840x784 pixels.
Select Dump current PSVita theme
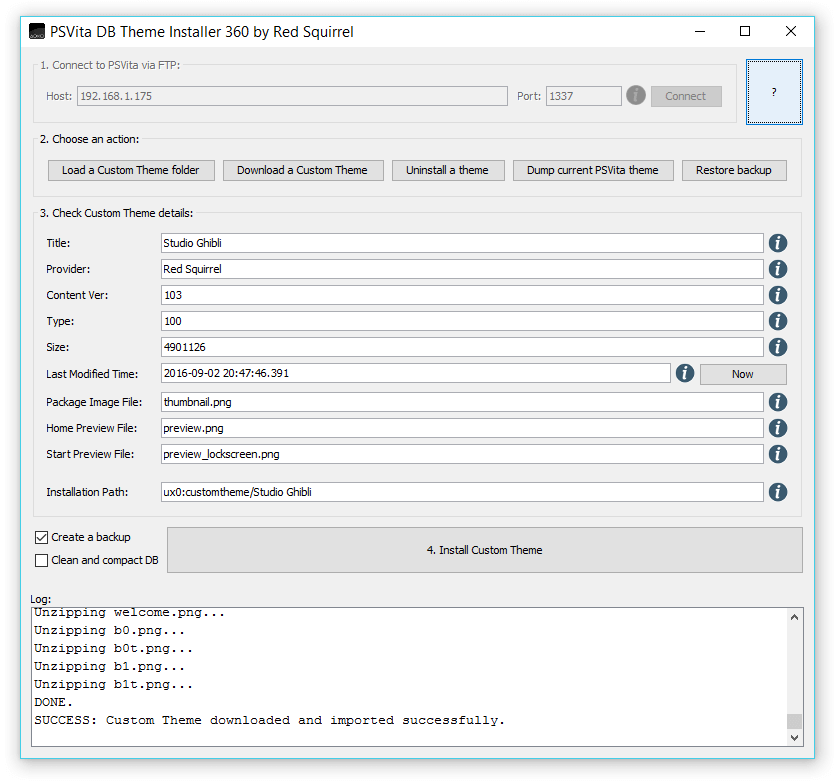(592, 170)
